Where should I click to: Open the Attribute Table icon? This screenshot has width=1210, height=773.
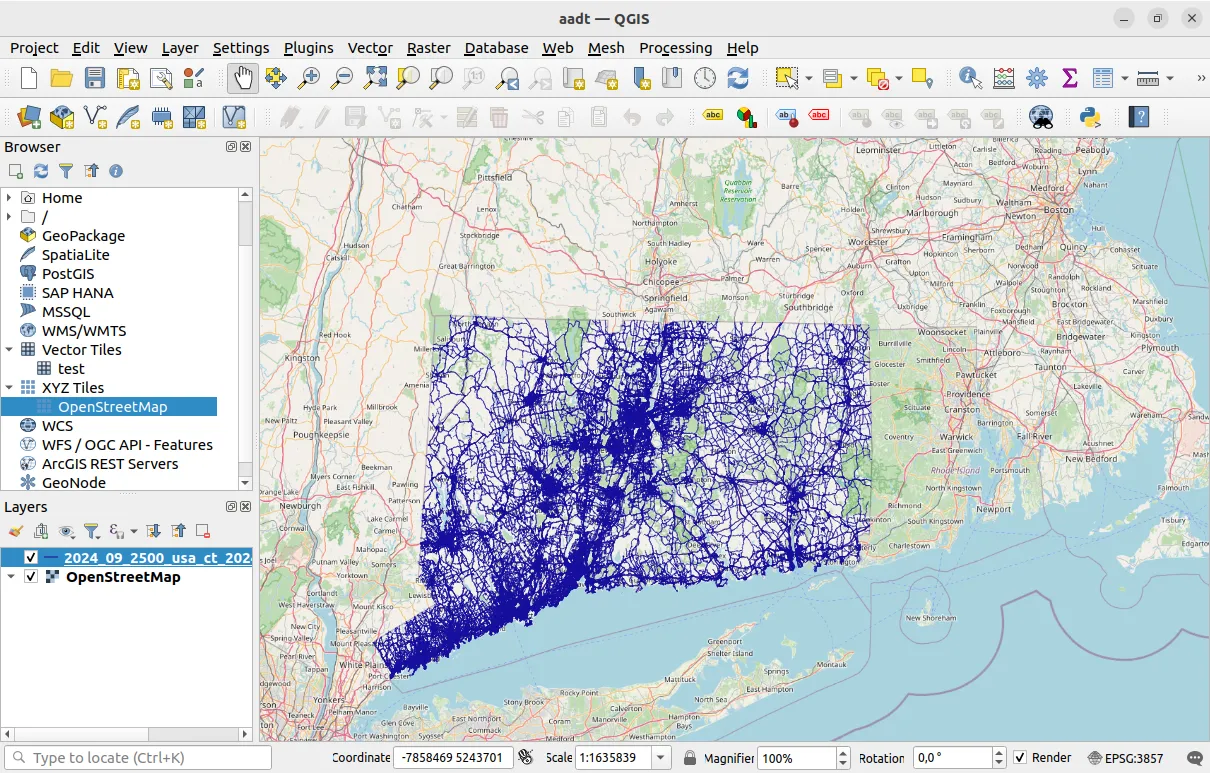click(1103, 78)
